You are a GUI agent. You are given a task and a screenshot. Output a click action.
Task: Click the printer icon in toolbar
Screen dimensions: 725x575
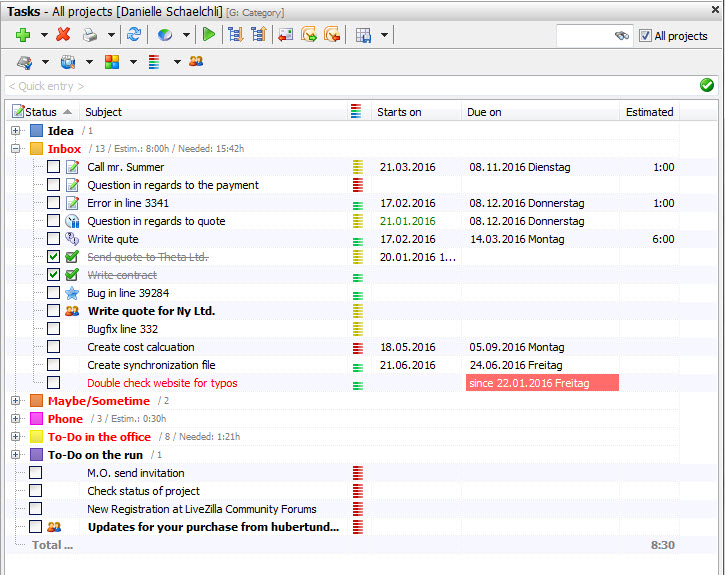89,35
